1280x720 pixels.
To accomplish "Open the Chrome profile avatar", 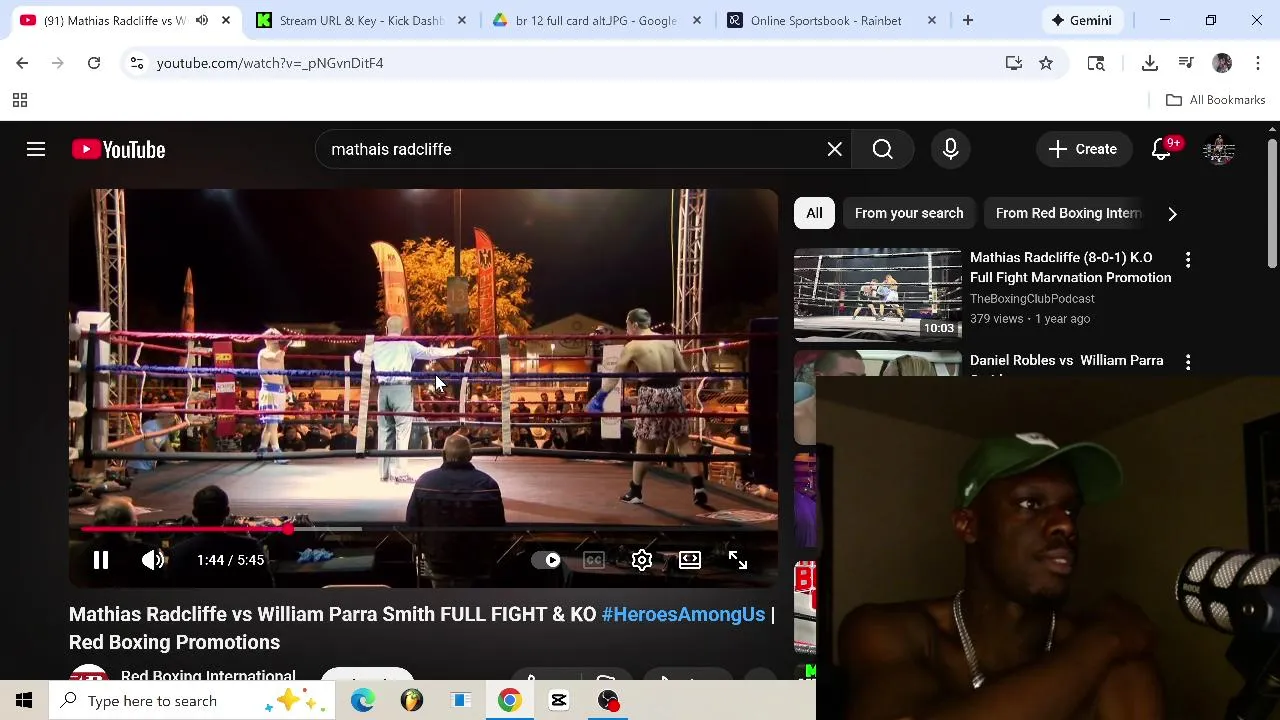I will (1222, 63).
